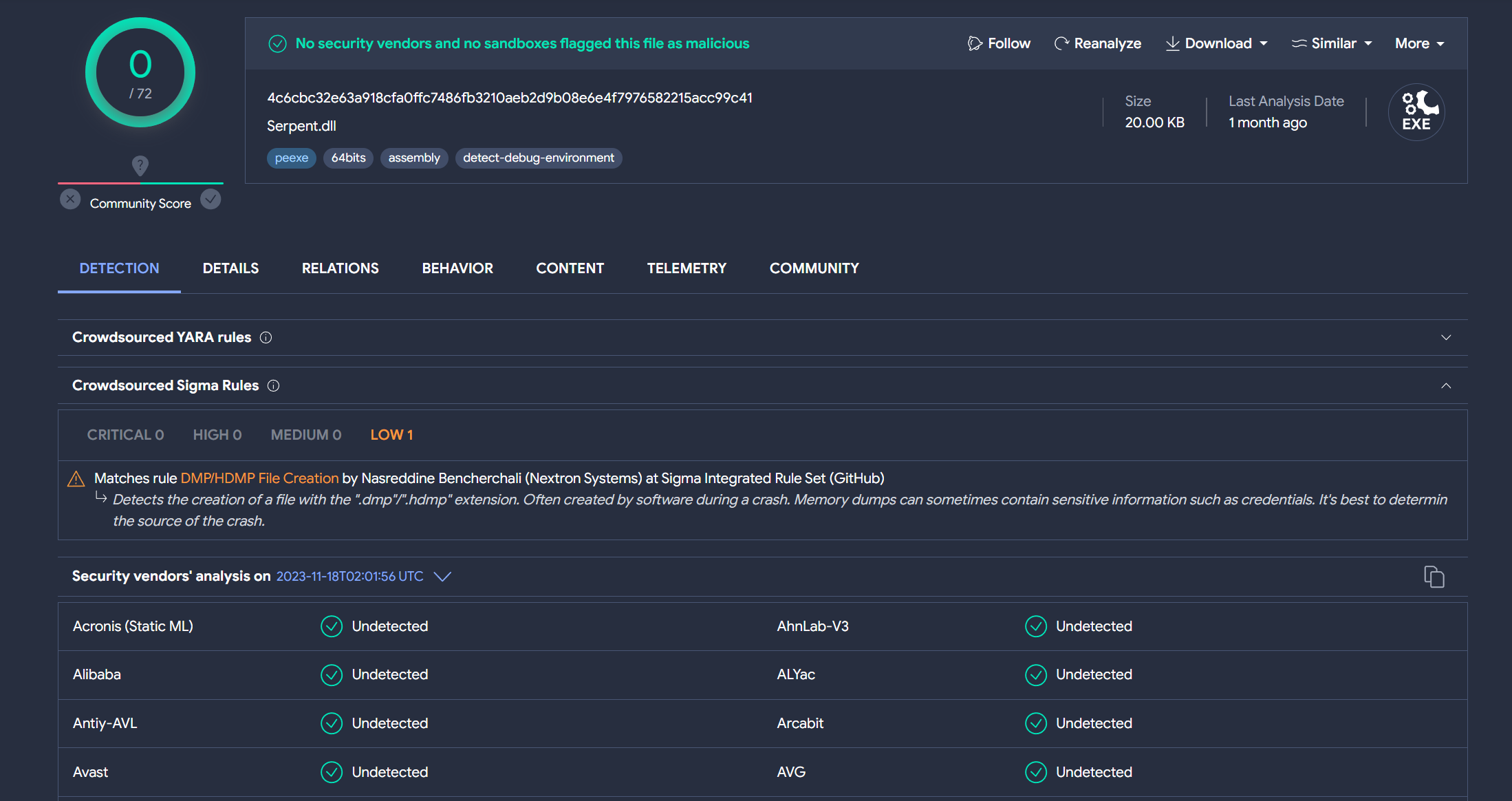The image size is (1512, 801).
Task: Click the detect-debug-environment tag
Action: [538, 158]
